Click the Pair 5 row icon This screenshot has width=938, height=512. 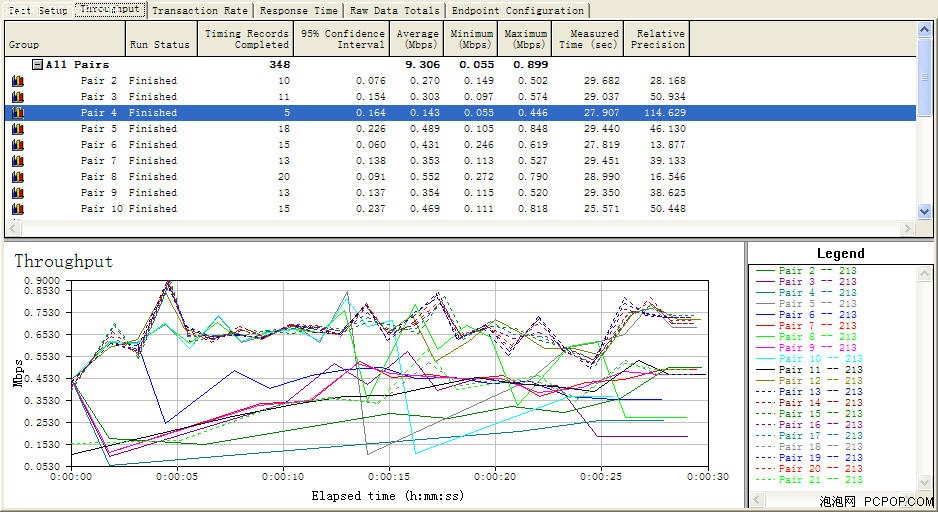tap(18, 129)
